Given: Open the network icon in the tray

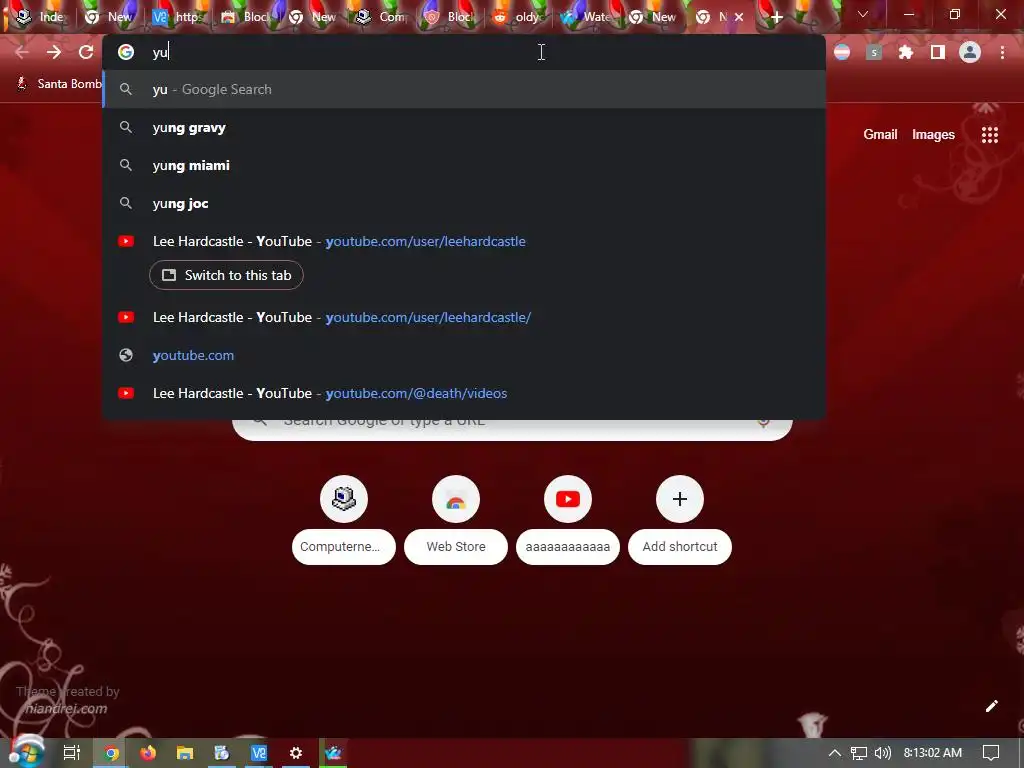Looking at the screenshot, I should [x=859, y=753].
